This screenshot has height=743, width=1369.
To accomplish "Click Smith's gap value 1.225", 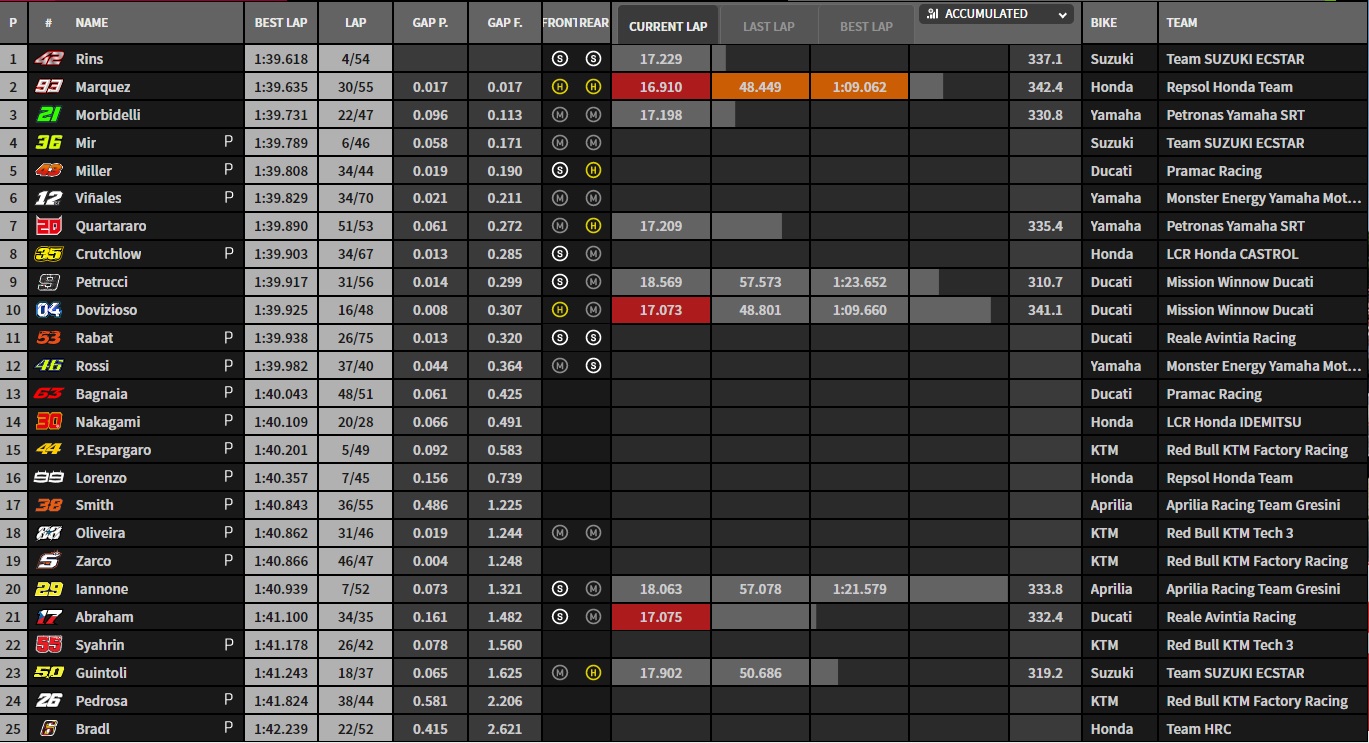I will [505, 505].
